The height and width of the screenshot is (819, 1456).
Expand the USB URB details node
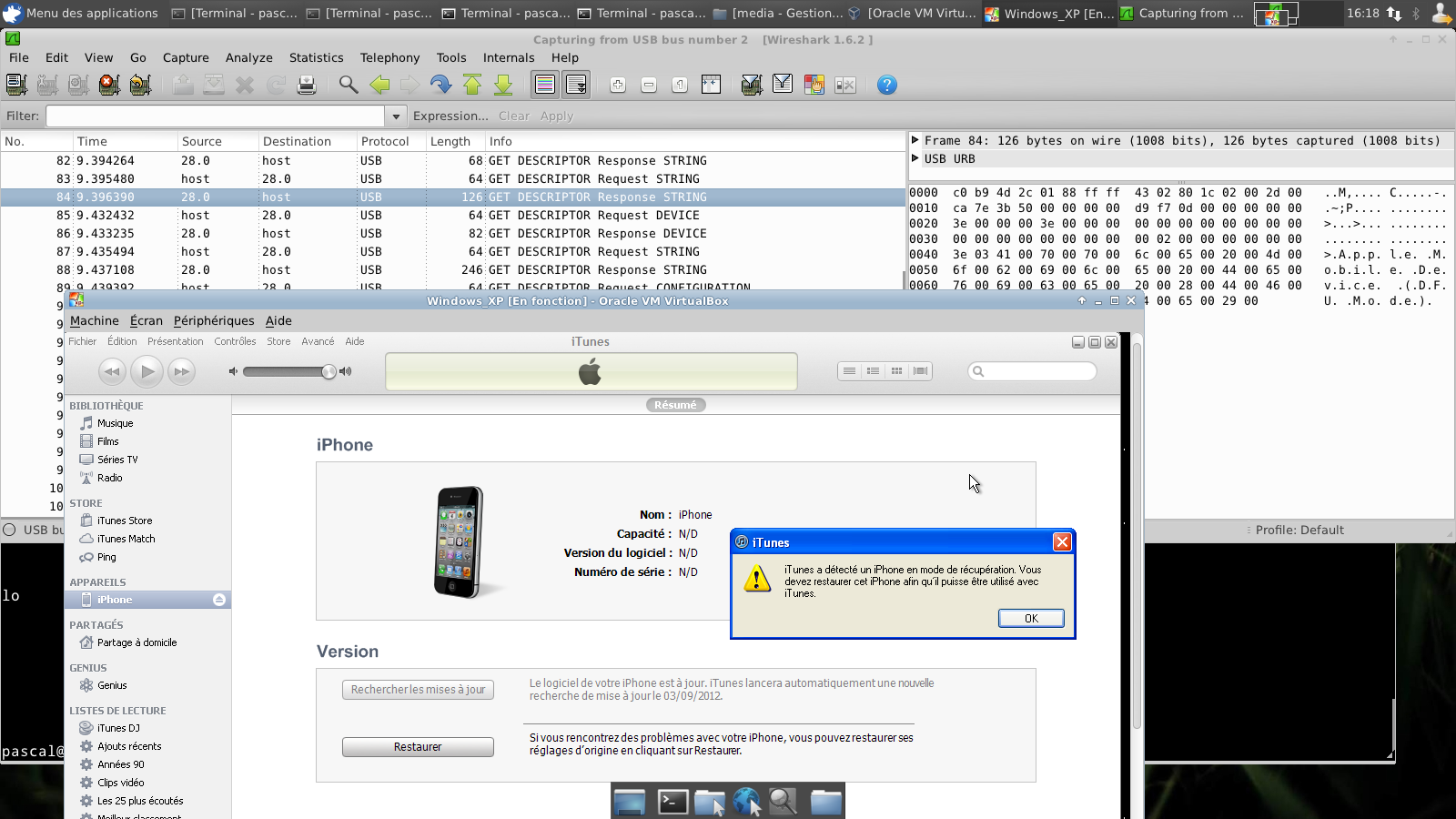pos(915,158)
